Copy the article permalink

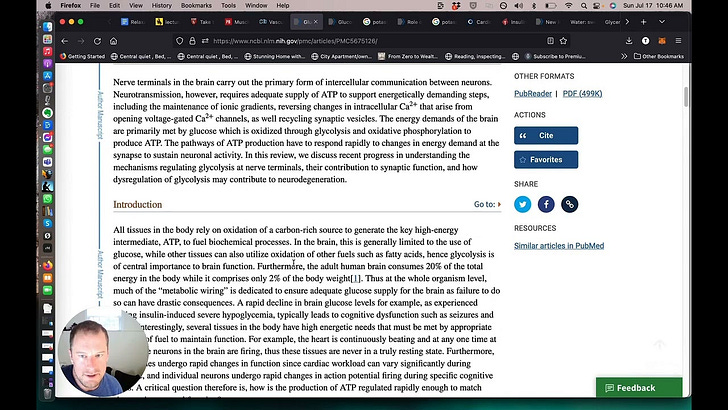pyautogui.click(x=570, y=204)
